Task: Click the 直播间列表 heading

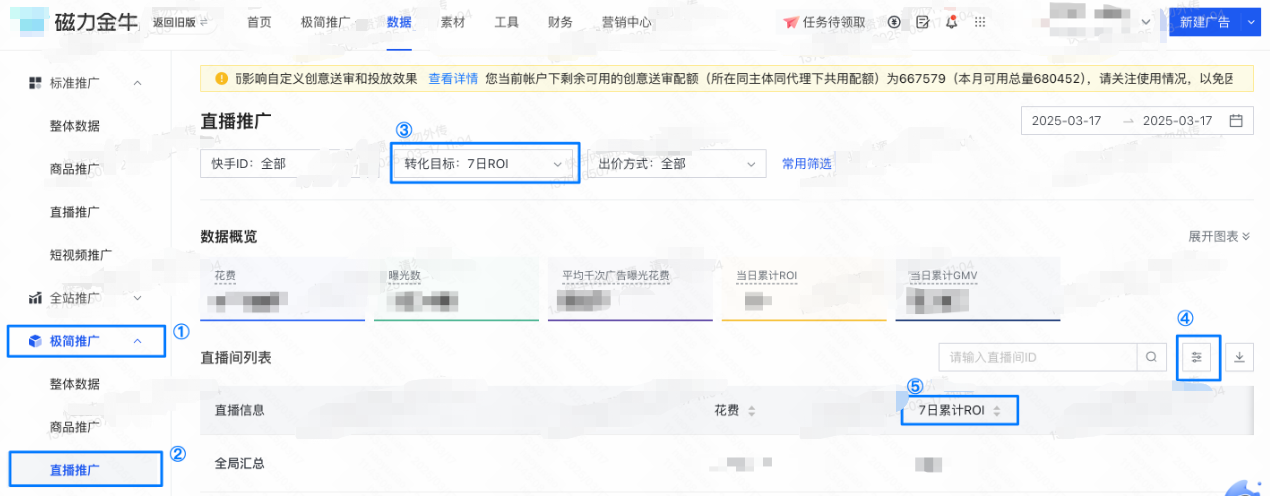Action: coord(236,357)
